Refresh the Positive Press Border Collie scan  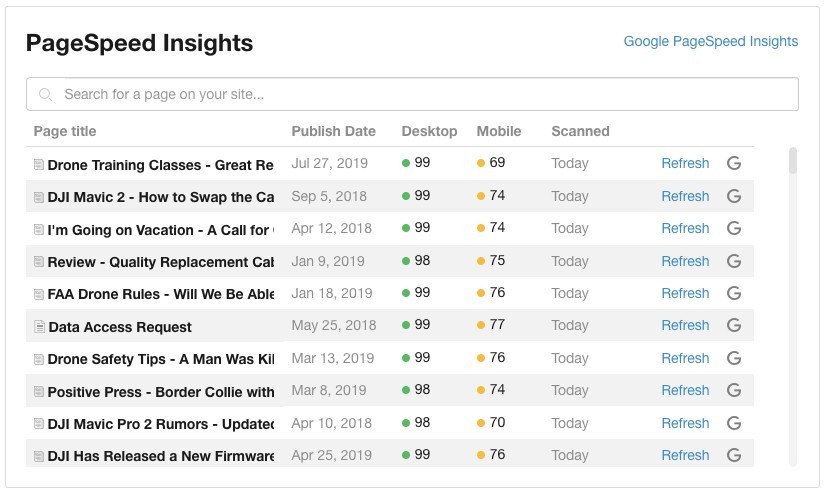click(x=685, y=390)
